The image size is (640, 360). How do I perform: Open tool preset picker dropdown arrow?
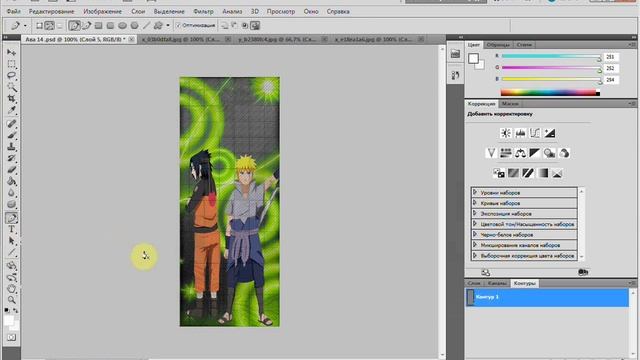tap(25, 26)
